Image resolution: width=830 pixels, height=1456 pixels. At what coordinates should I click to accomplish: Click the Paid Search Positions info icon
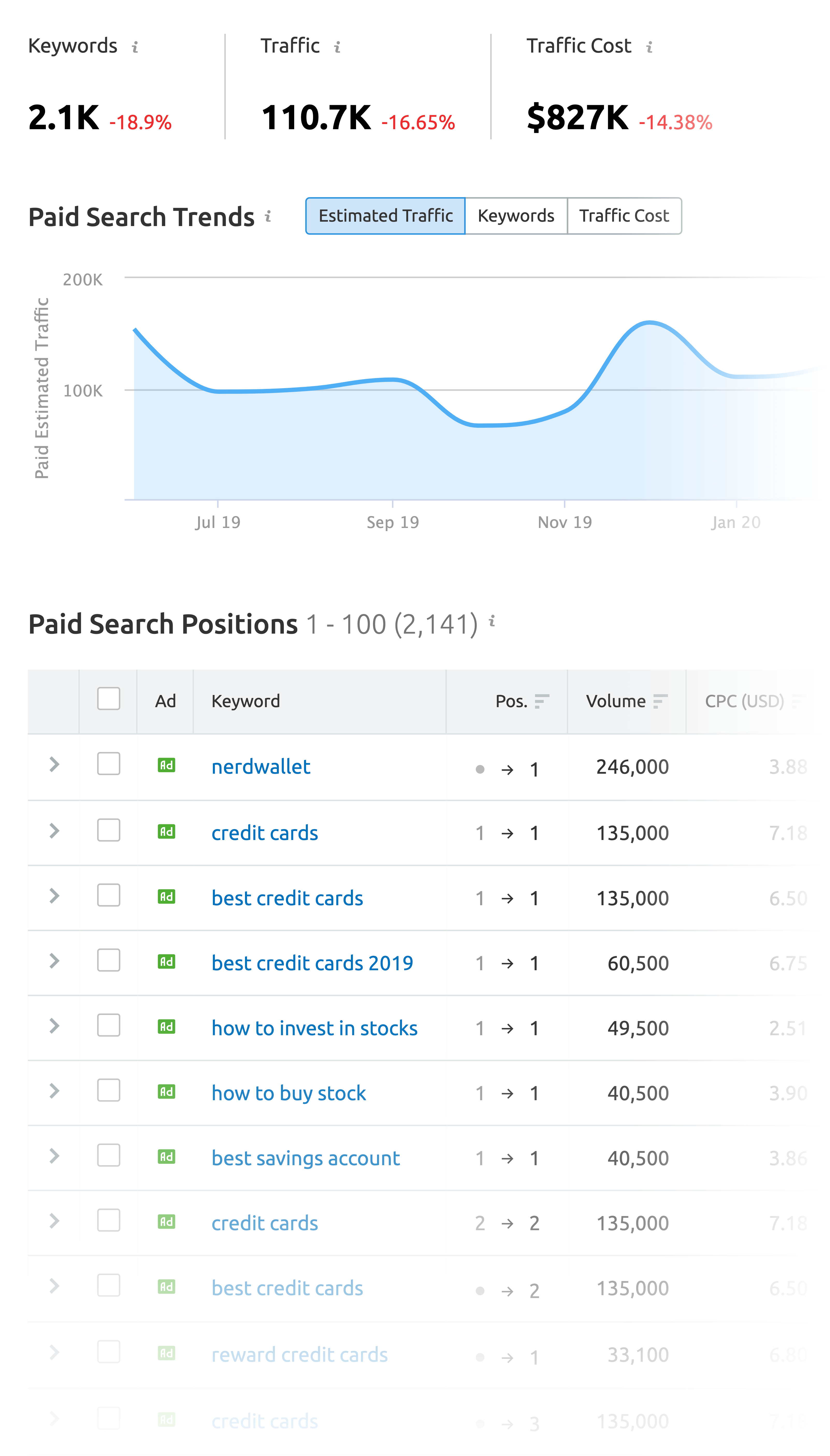[492, 621]
